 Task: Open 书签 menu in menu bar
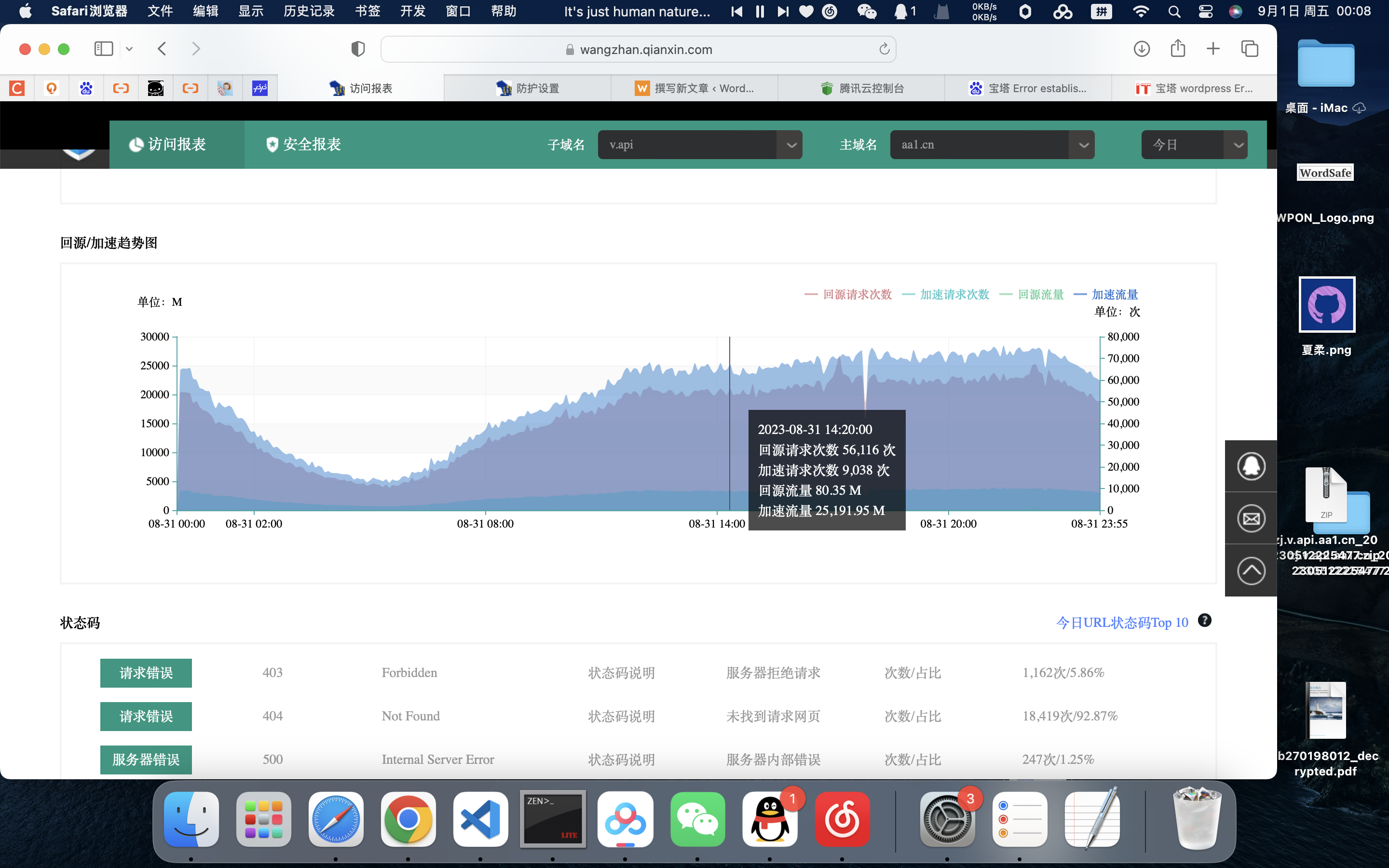tap(368, 12)
